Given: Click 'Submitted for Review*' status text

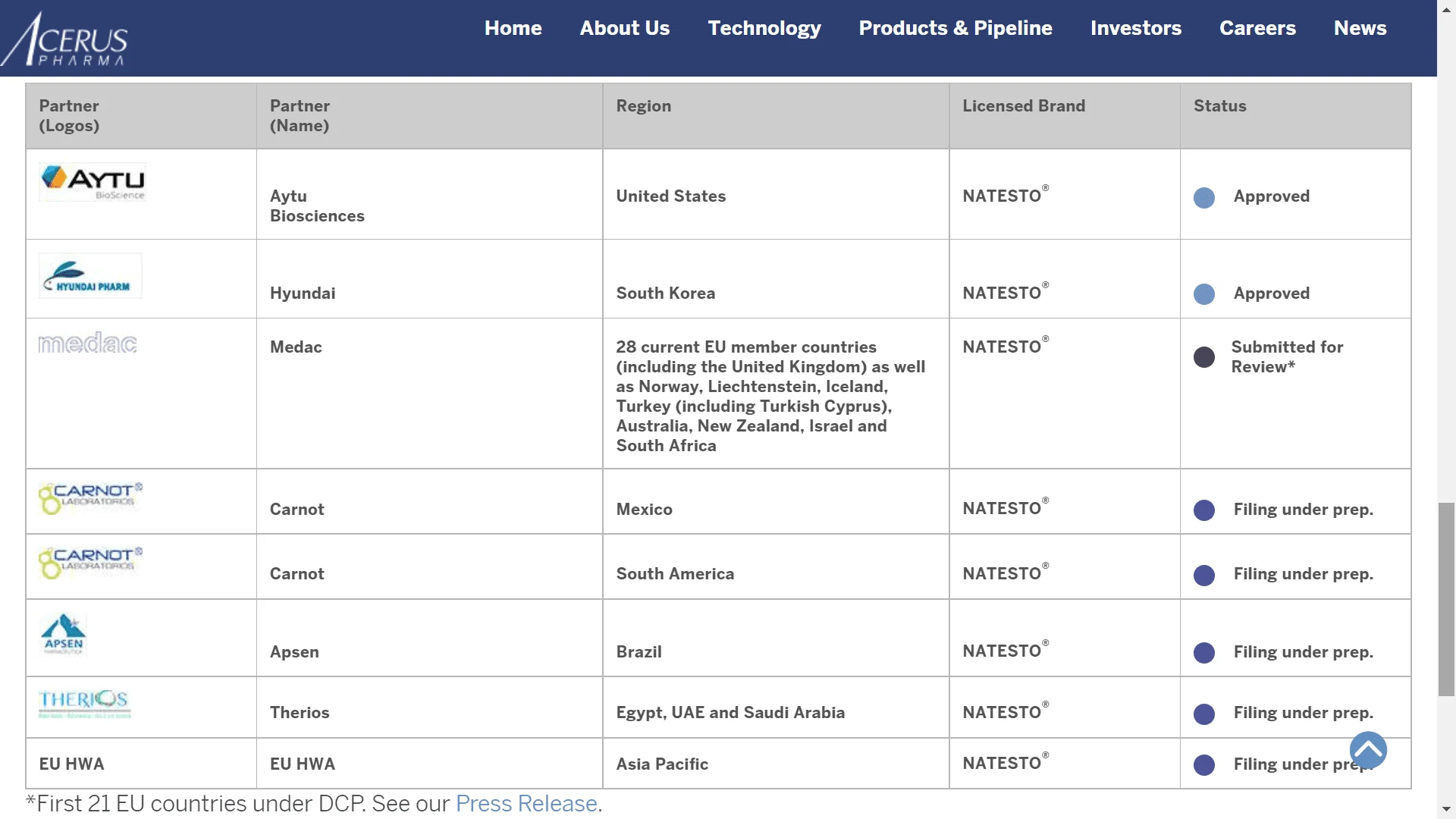Looking at the screenshot, I should pos(1287,356).
